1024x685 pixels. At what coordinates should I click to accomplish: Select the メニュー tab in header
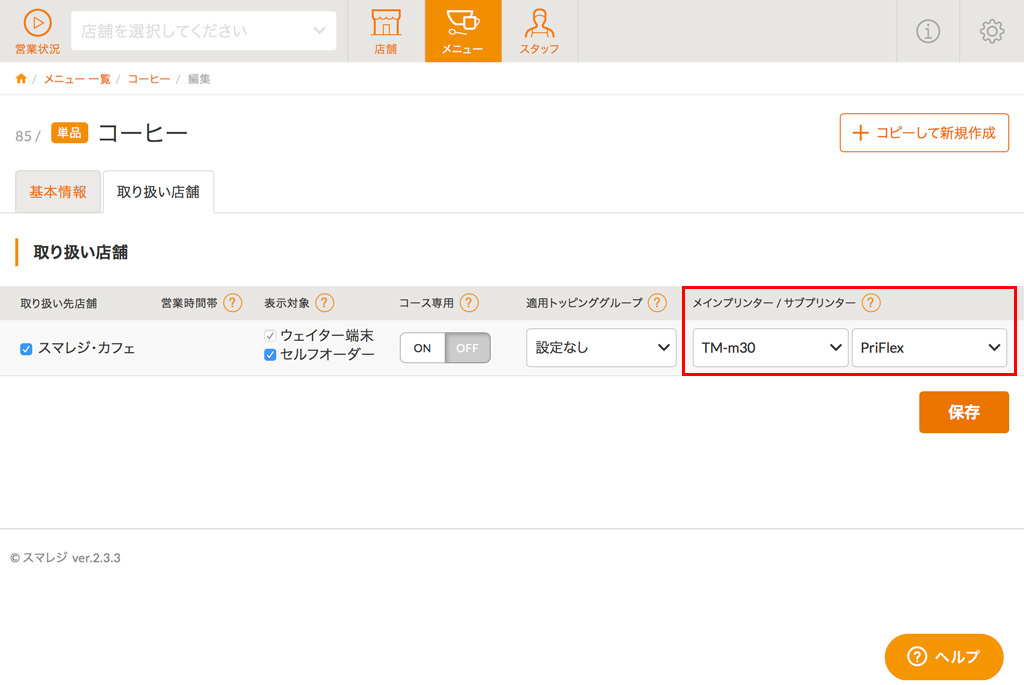tap(462, 31)
